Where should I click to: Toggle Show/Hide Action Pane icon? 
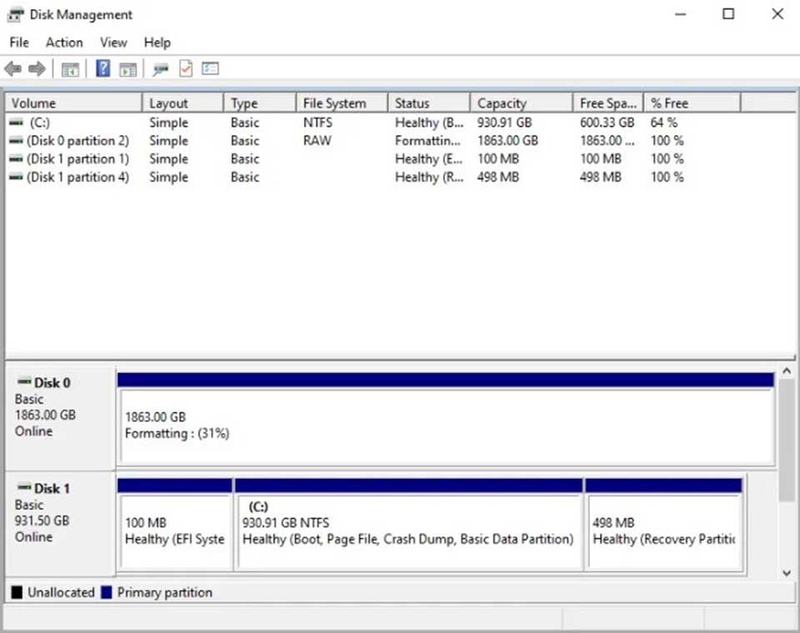click(x=128, y=69)
